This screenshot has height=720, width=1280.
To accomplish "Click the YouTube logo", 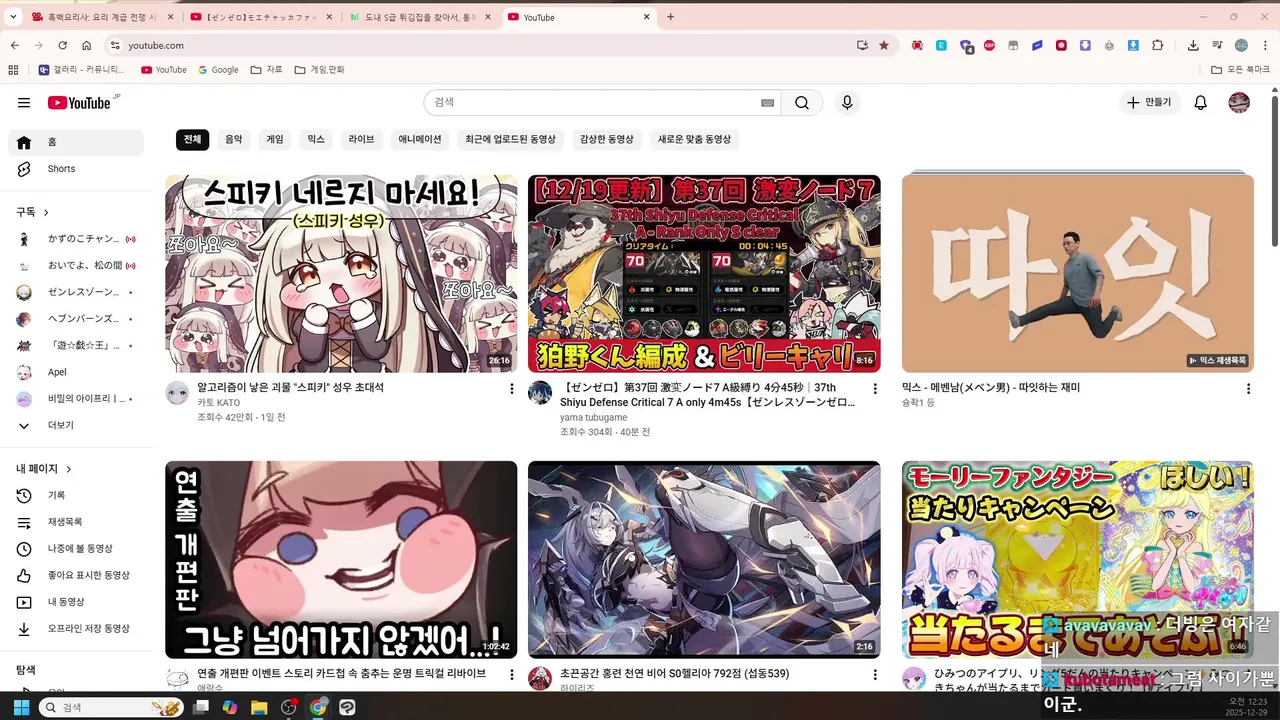I will 80,103.
